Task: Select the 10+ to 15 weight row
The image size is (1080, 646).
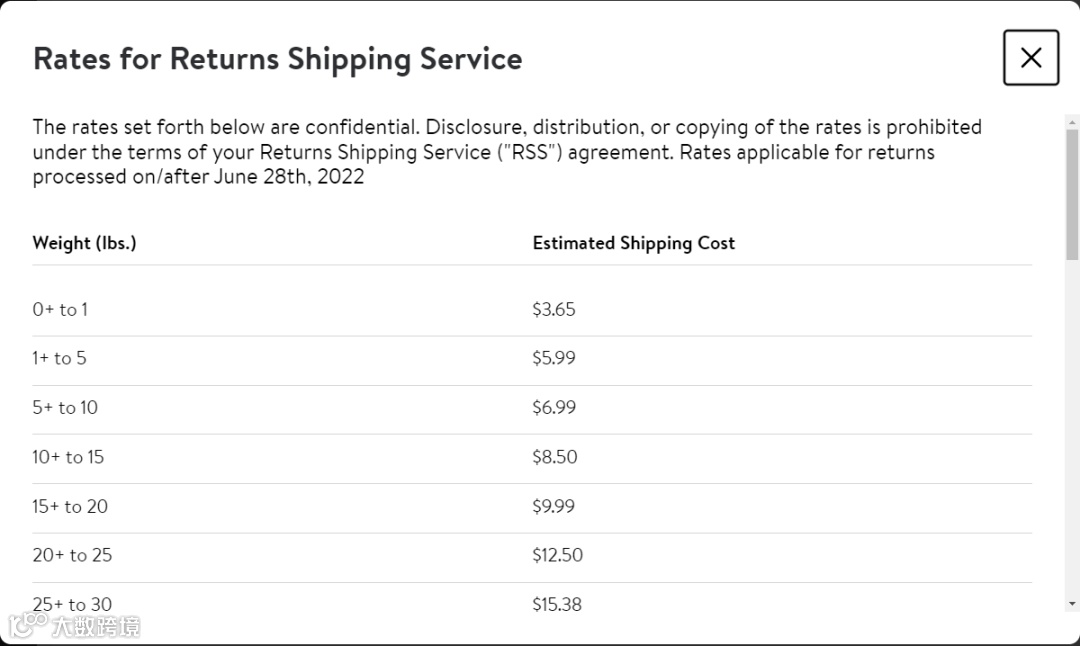Action: (68, 457)
